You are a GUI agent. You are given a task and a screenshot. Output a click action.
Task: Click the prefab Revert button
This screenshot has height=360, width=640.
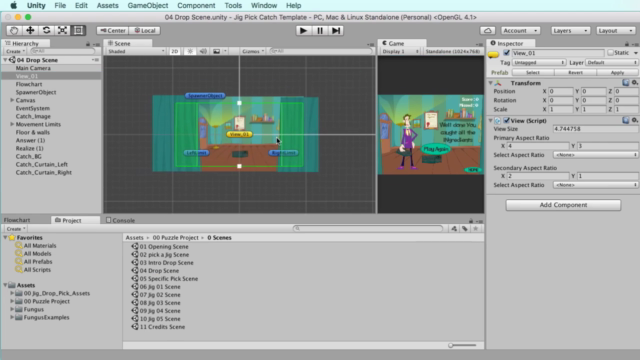tap(575, 72)
